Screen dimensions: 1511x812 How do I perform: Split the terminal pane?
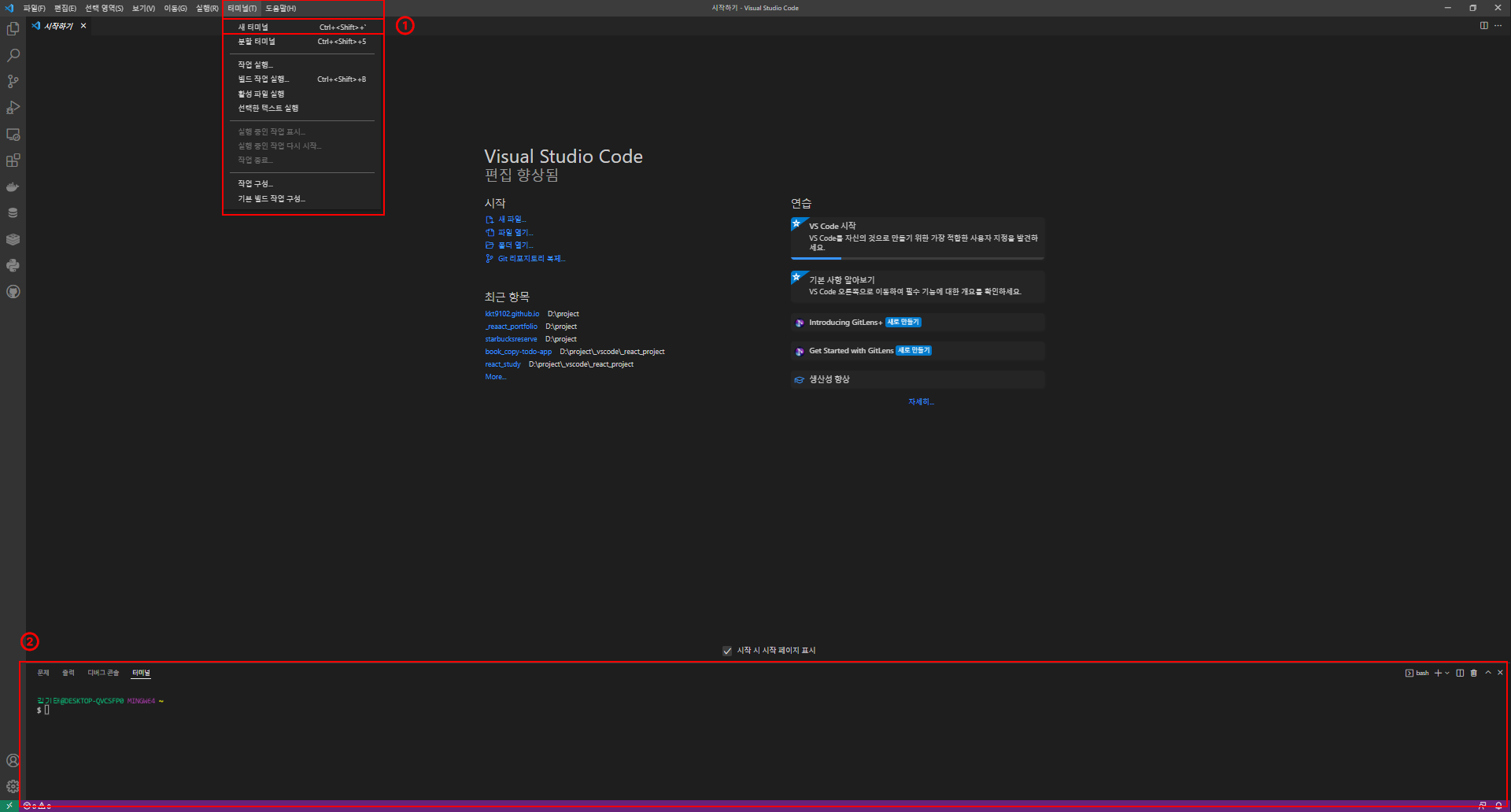coord(1460,673)
